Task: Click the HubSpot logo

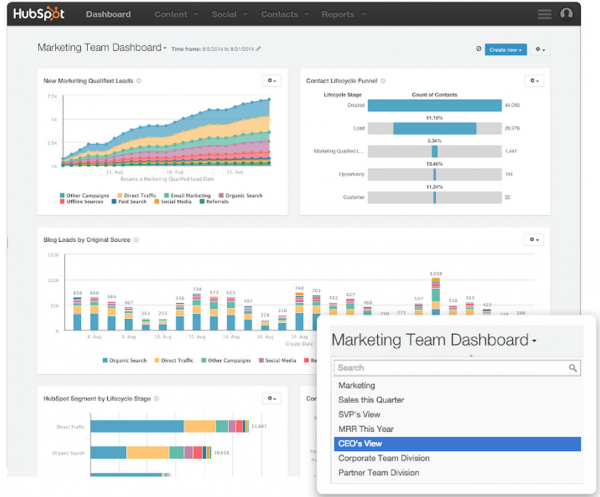Action: [x=39, y=14]
